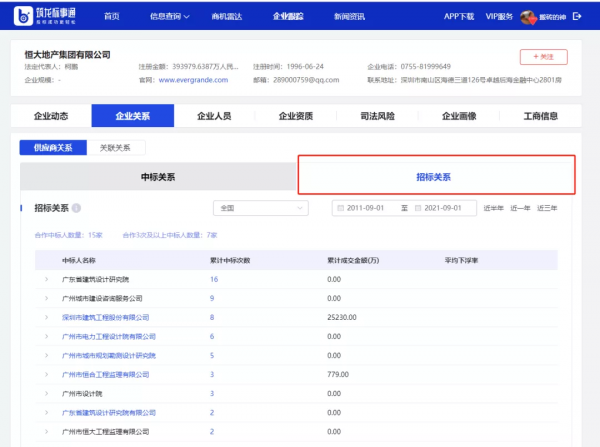Click 累计成交金额(万) column header
Image resolution: width=600 pixels, height=447 pixels.
coord(353,261)
